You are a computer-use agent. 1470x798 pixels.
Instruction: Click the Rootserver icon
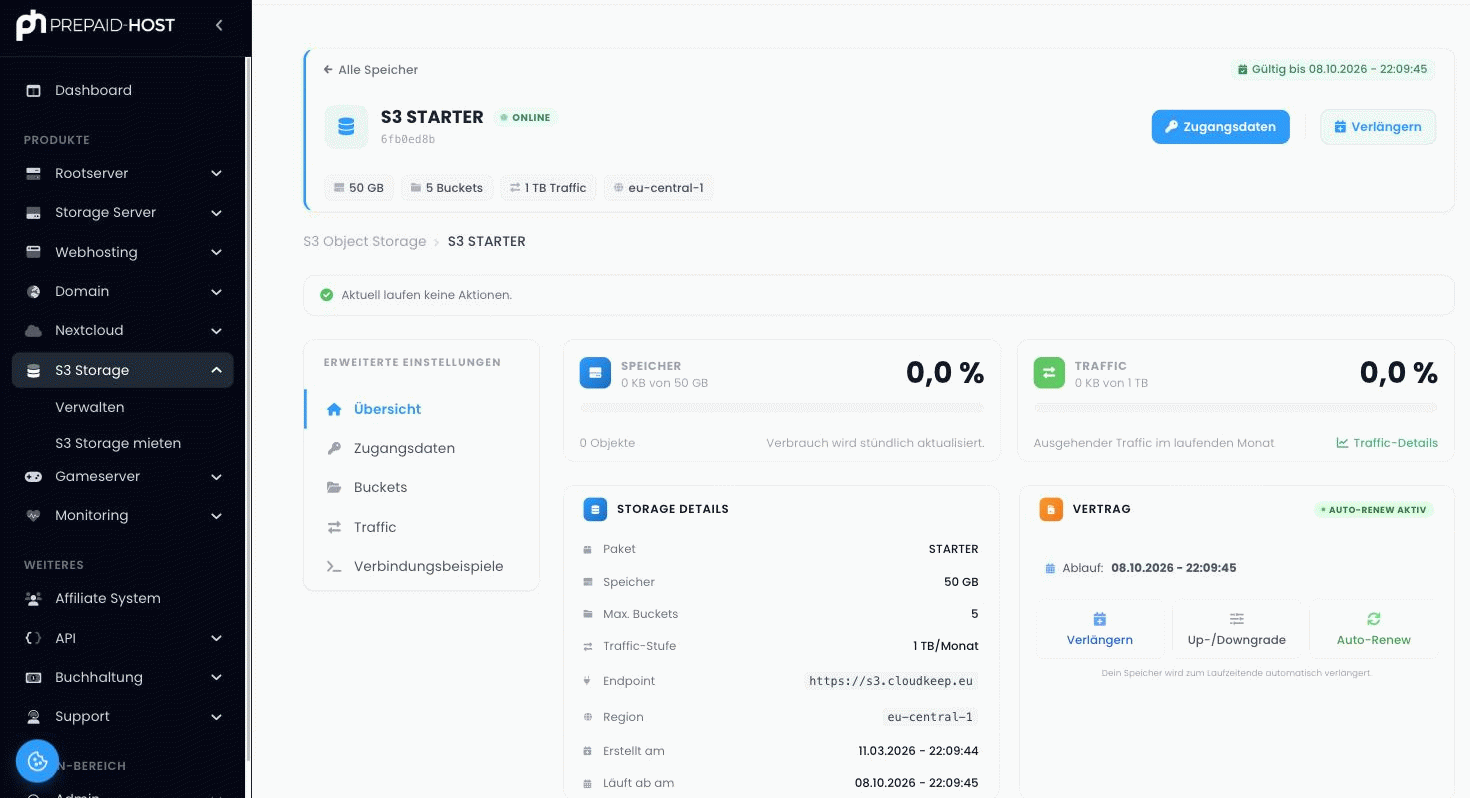[33, 173]
